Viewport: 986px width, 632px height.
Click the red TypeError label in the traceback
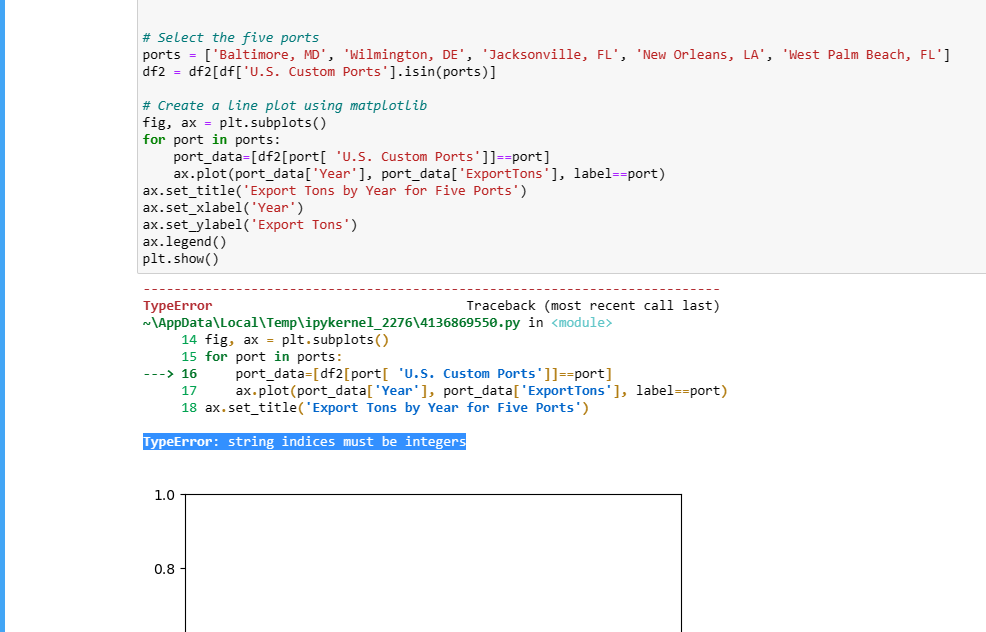177,305
